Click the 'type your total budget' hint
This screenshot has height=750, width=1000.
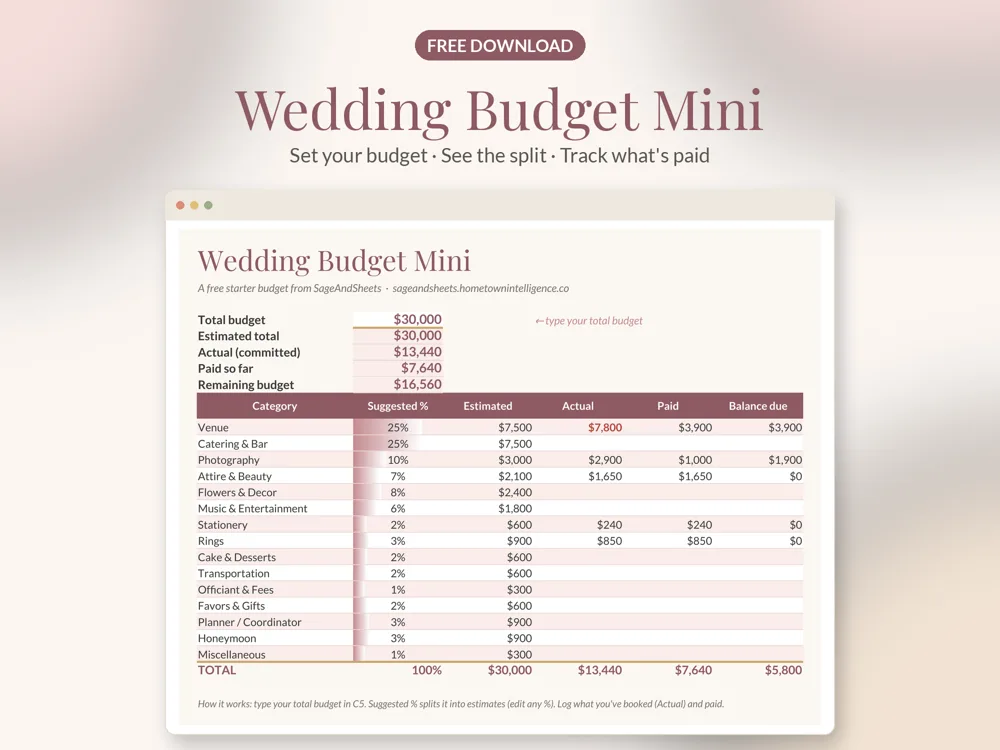589,321
